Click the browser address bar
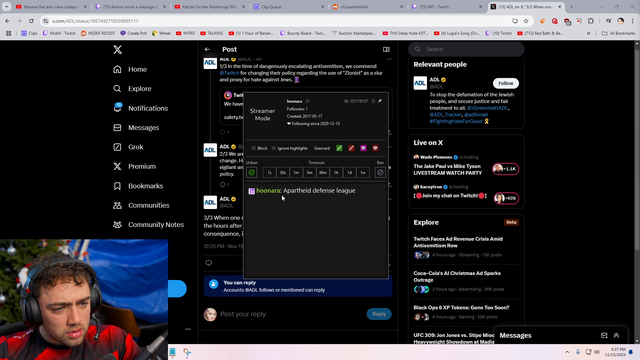The image size is (640, 360). (278, 21)
